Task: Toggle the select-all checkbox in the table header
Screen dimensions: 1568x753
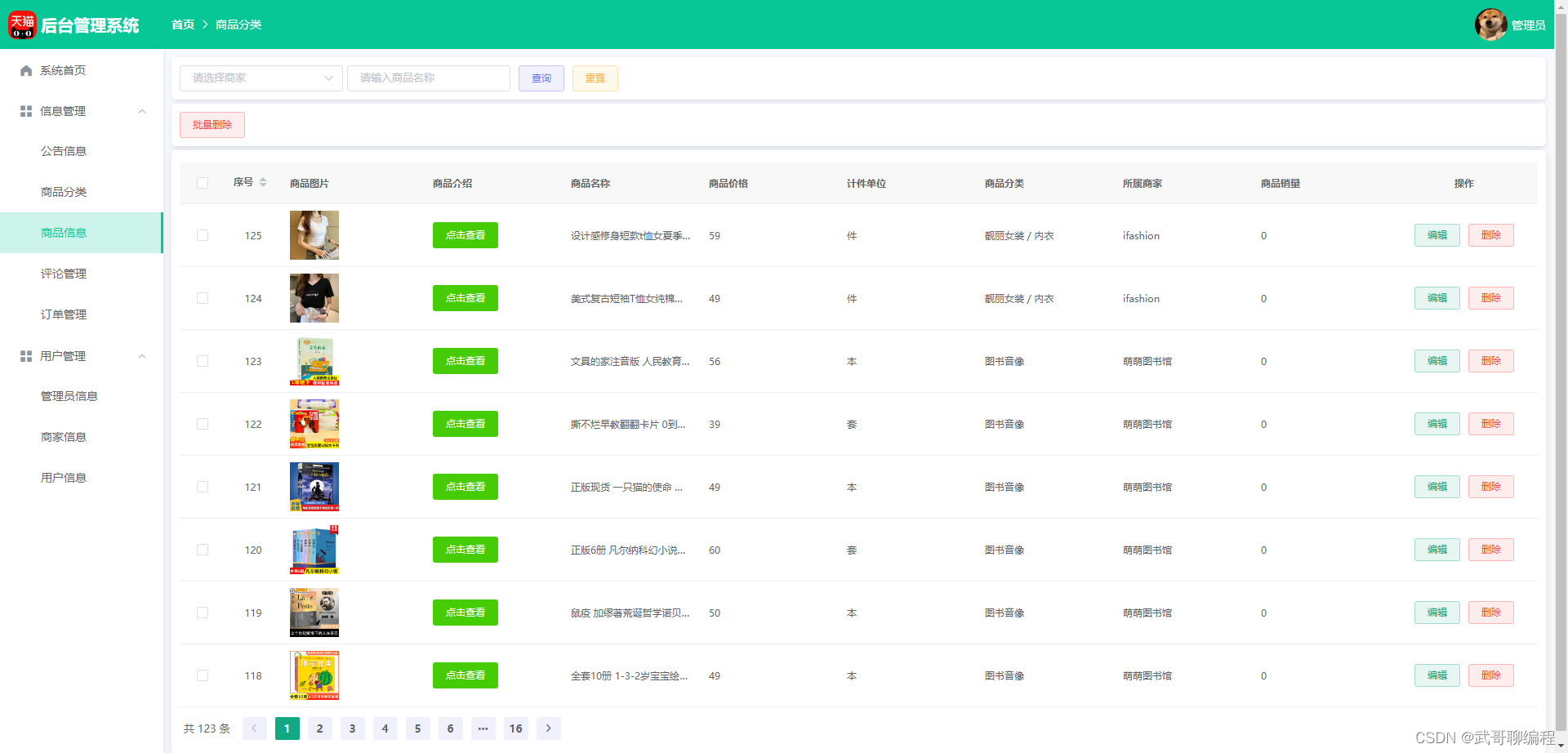Action: (203, 183)
